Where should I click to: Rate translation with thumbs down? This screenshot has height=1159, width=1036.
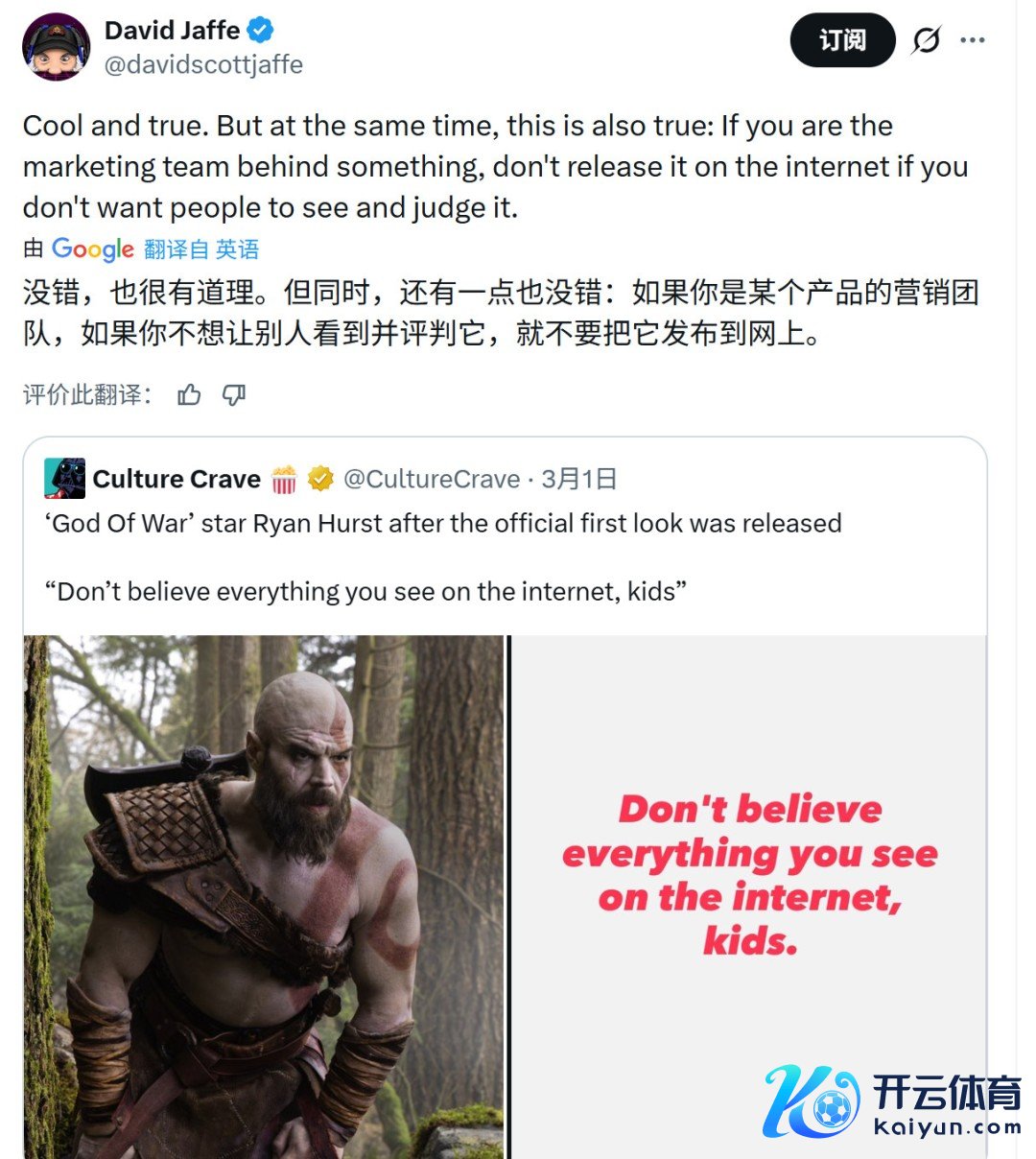coord(234,394)
